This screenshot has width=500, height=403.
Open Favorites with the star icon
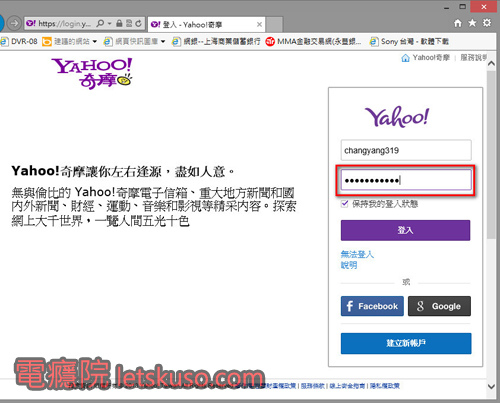click(x=472, y=23)
